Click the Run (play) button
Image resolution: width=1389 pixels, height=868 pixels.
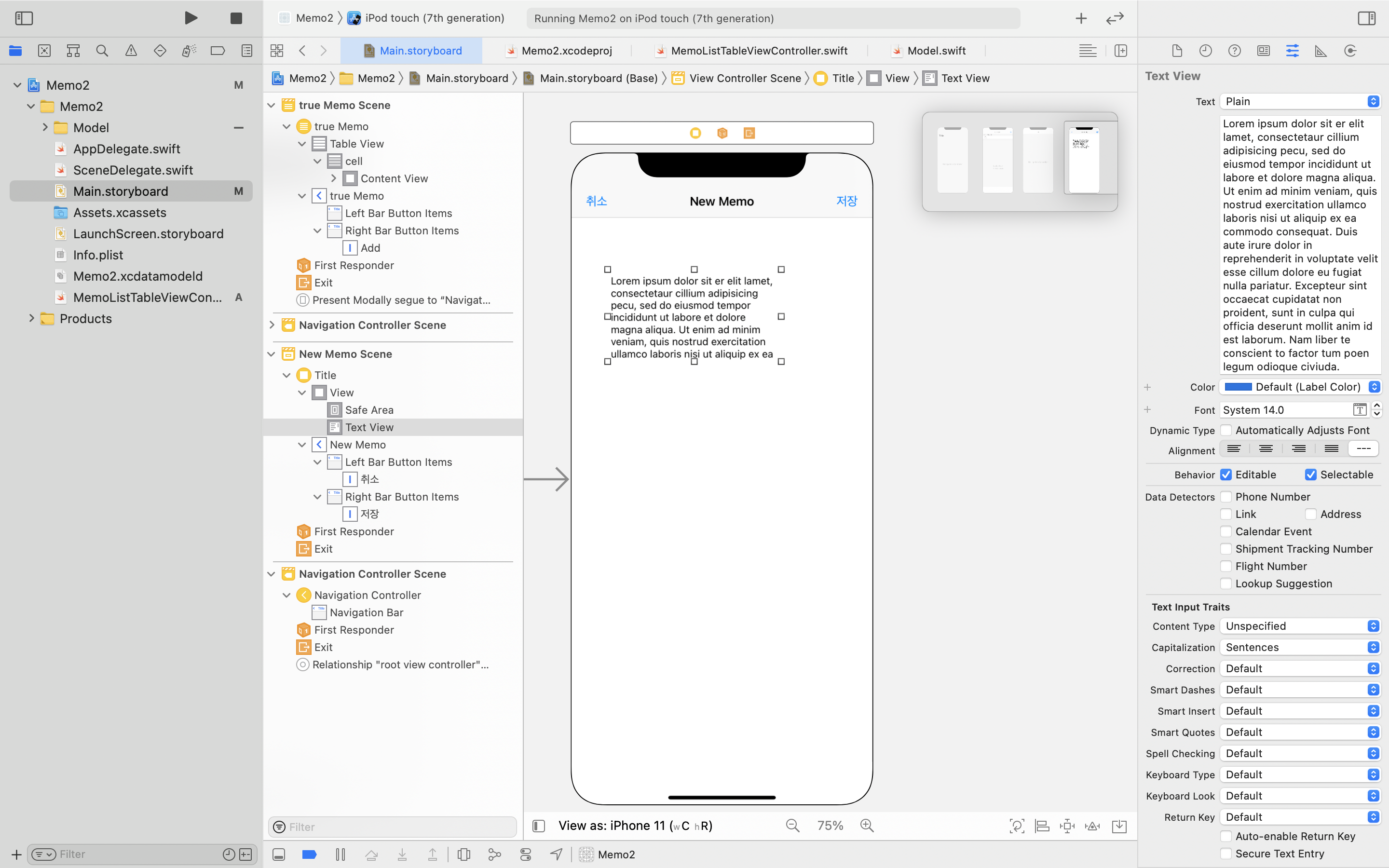pyautogui.click(x=191, y=18)
